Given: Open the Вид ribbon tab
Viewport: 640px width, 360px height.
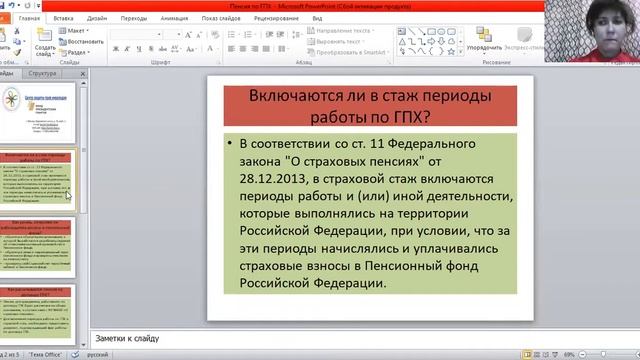Looking at the screenshot, I should (x=317, y=18).
